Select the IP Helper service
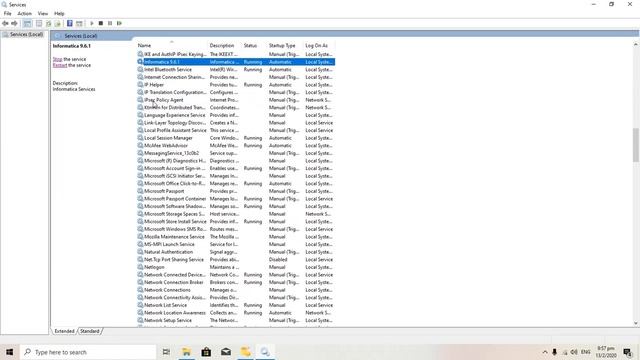 (236, 85)
